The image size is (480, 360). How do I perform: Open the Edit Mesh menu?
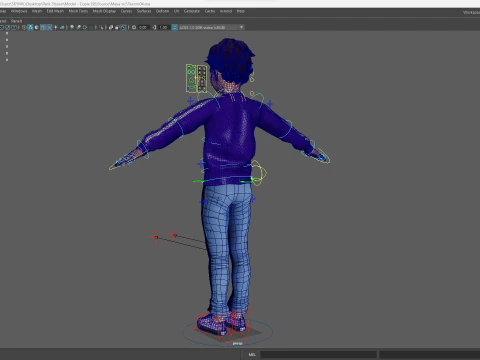click(55, 11)
